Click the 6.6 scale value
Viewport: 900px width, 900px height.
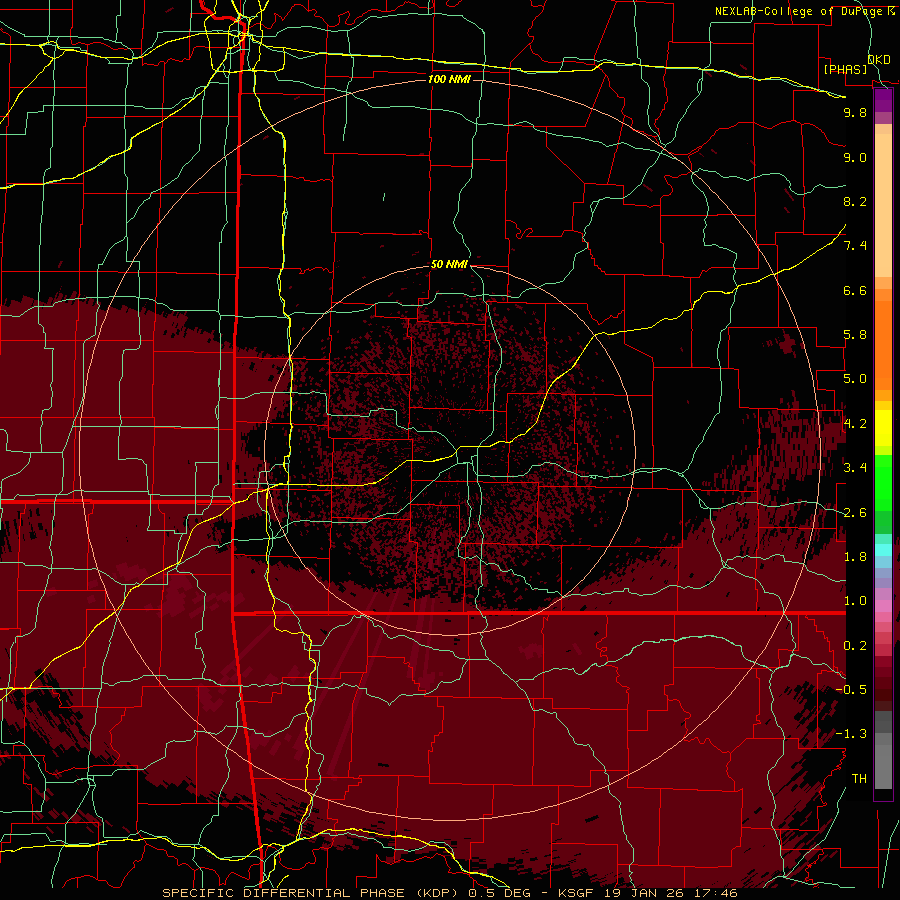855,290
